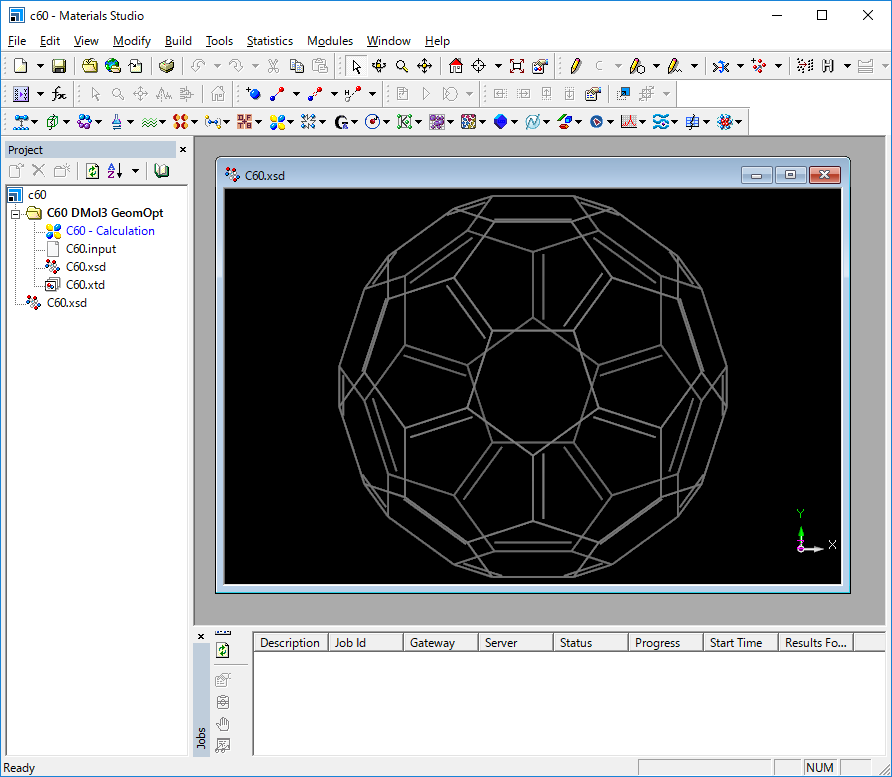Close the Project explorer panel
Screen dimensions: 892x777
click(182, 150)
